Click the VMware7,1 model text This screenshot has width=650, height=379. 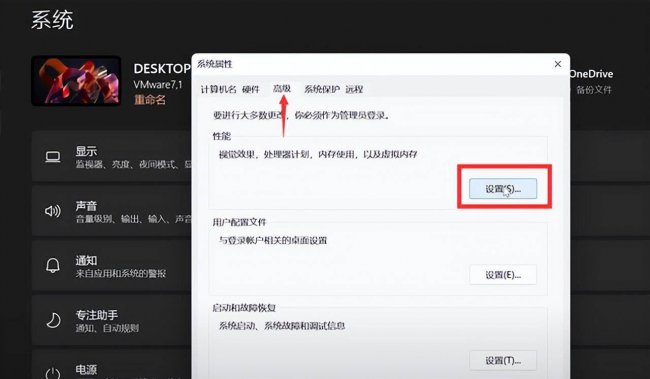[158, 85]
